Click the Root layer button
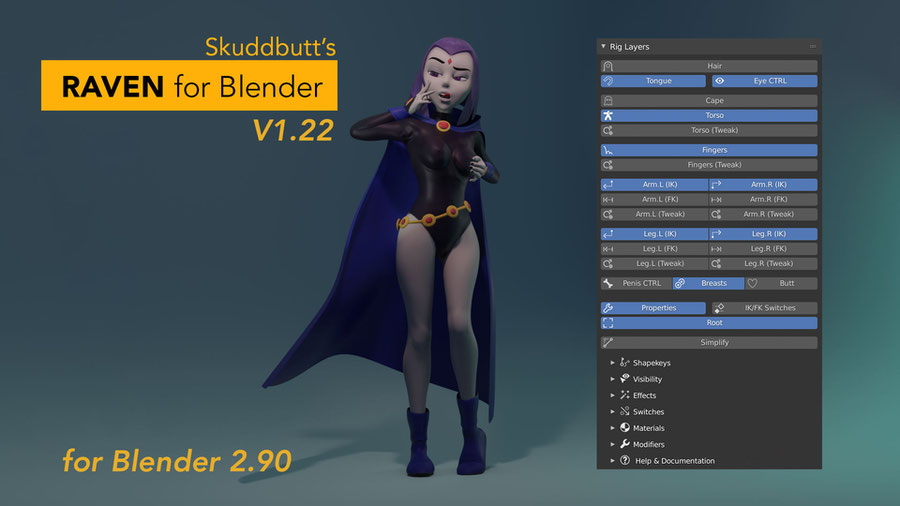 click(x=709, y=322)
